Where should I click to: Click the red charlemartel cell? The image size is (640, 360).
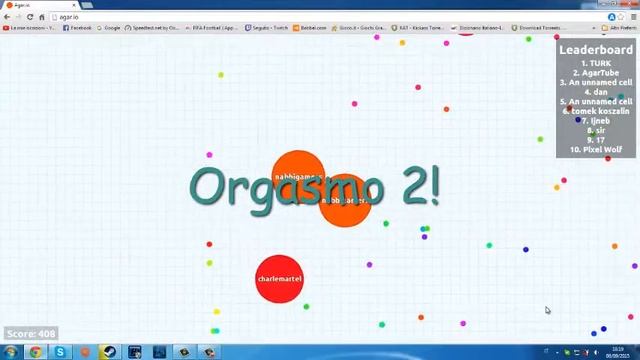click(x=280, y=279)
